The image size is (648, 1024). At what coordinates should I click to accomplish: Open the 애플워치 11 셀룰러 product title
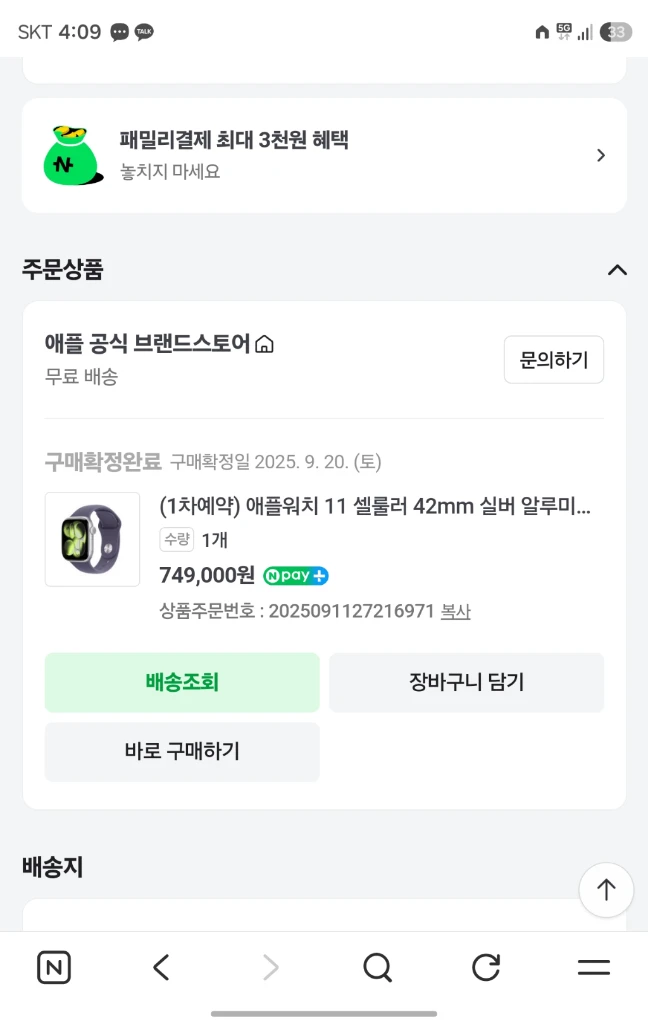[375, 506]
